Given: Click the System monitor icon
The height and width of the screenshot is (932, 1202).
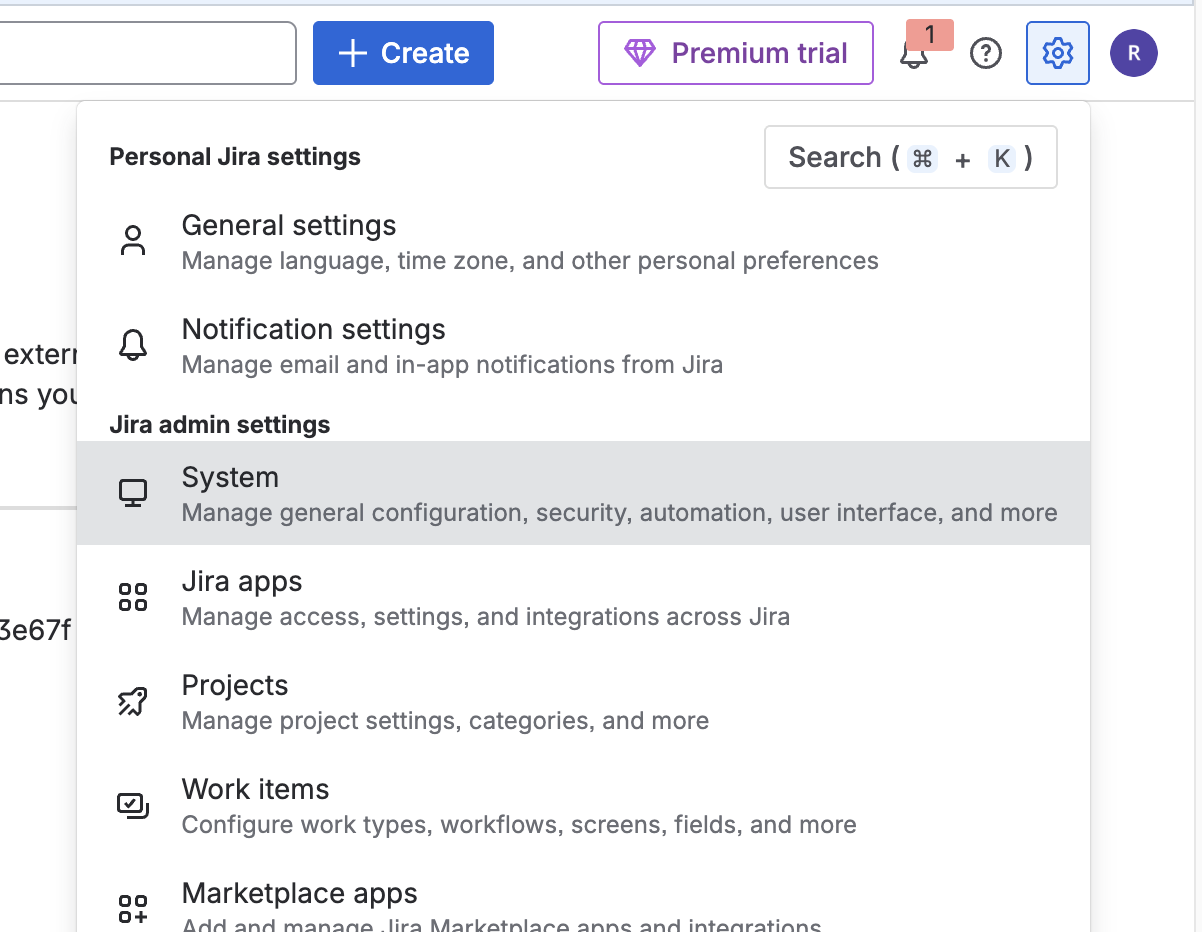Looking at the screenshot, I should point(133,493).
